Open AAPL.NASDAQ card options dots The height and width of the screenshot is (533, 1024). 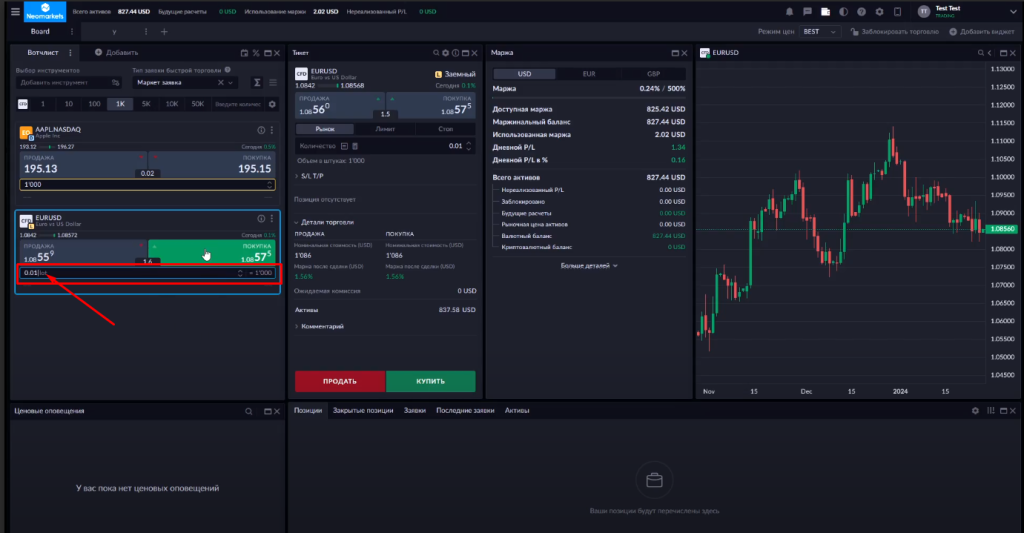click(x=272, y=130)
